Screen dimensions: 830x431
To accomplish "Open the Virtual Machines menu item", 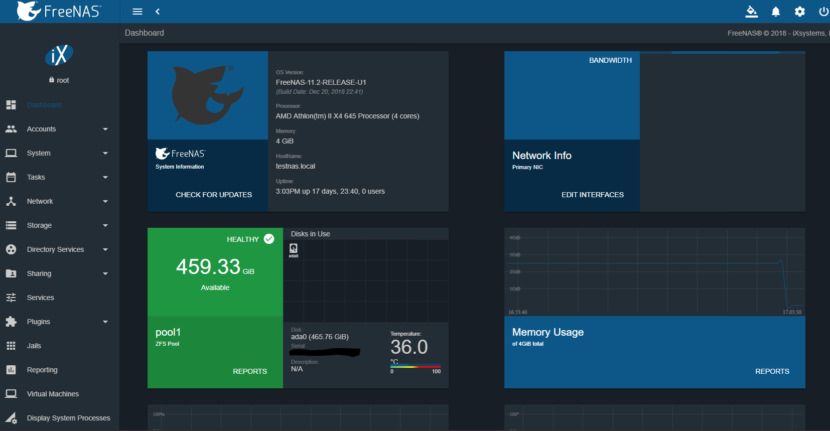I will (x=59, y=394).
